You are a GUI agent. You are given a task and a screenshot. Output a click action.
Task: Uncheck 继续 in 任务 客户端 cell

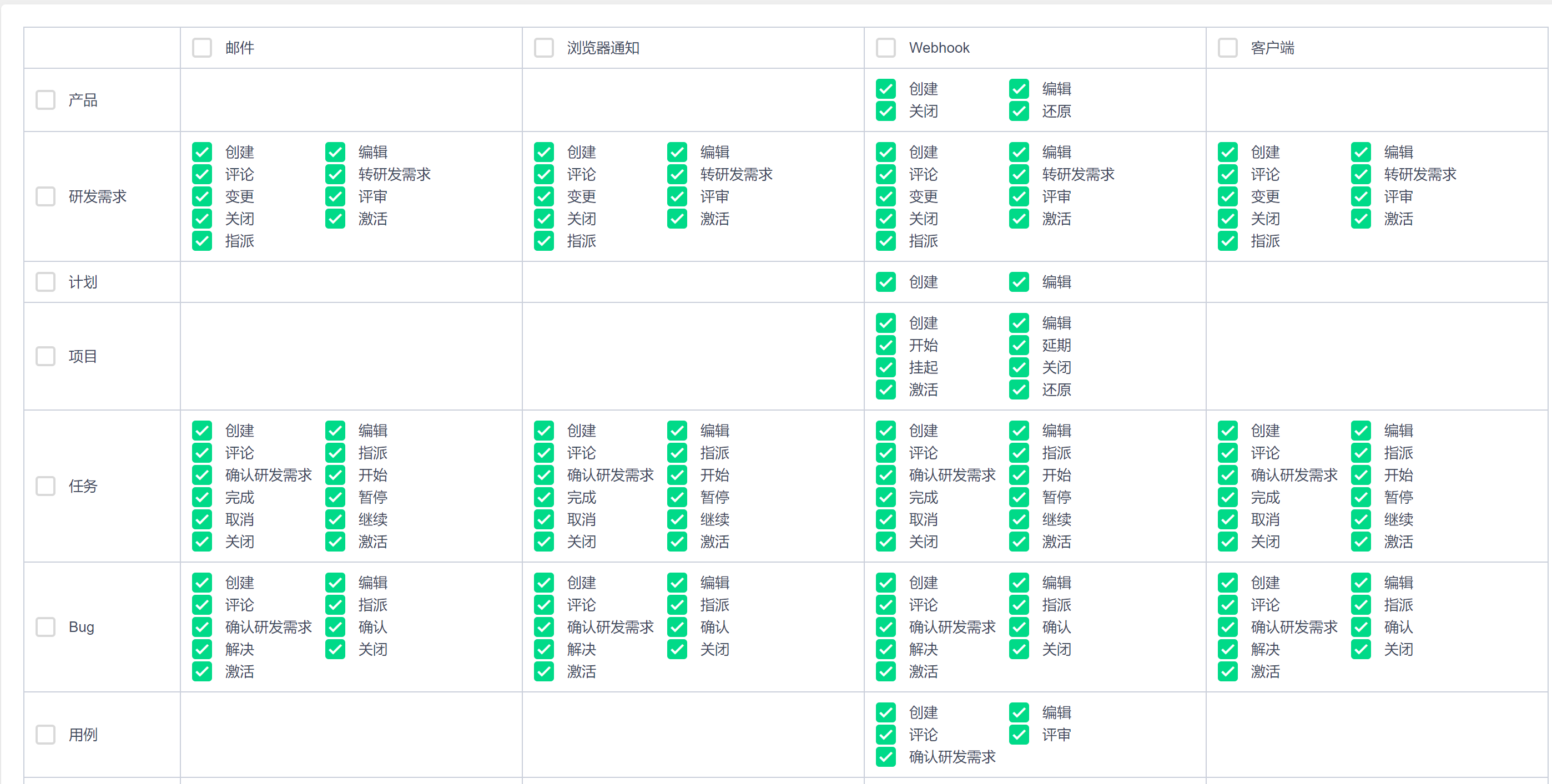(x=1360, y=519)
